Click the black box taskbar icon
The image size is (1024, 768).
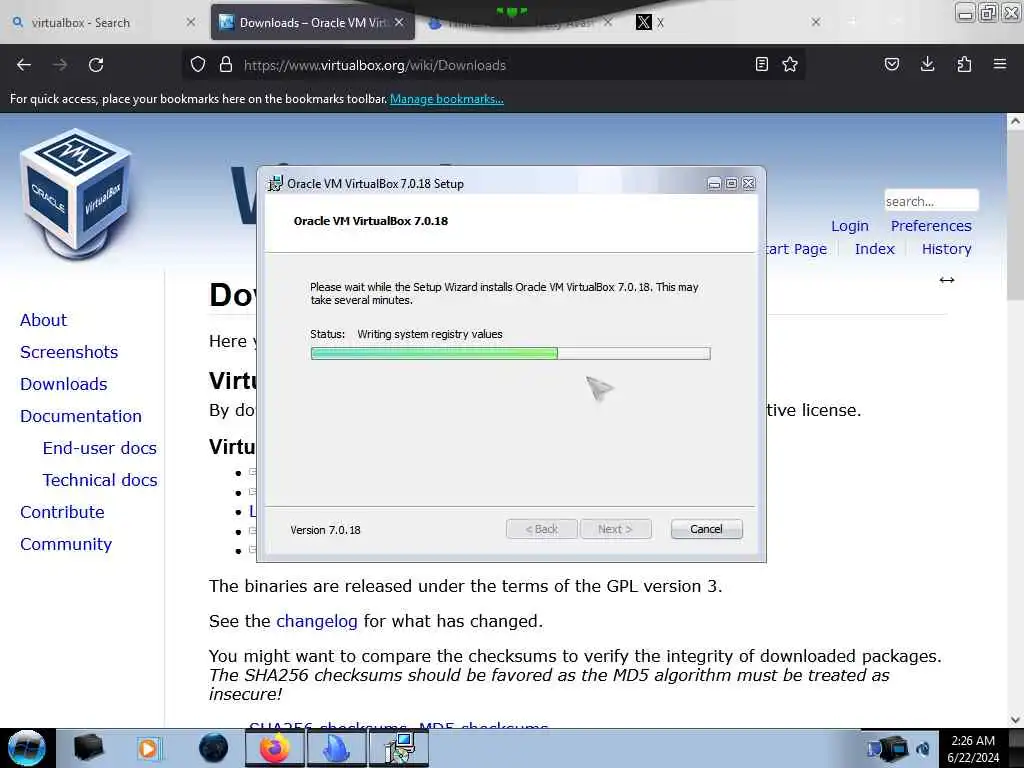click(88, 748)
